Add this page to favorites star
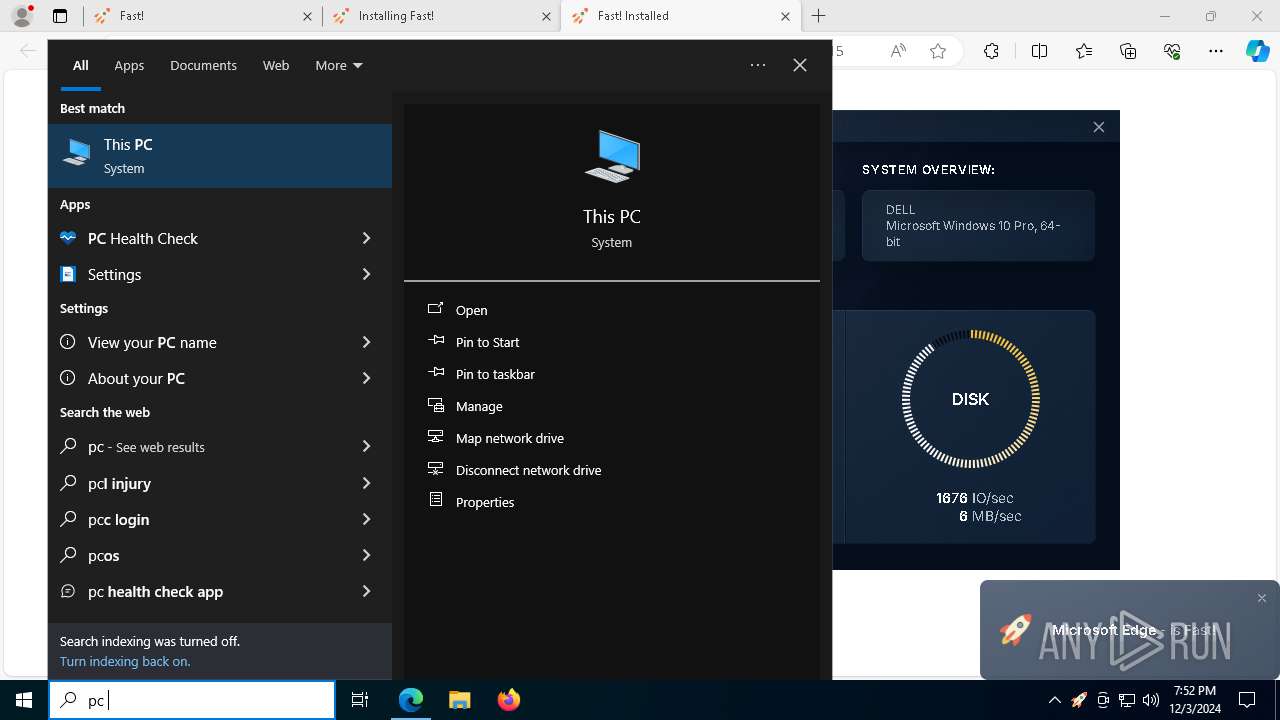1280x720 pixels. pos(938,51)
